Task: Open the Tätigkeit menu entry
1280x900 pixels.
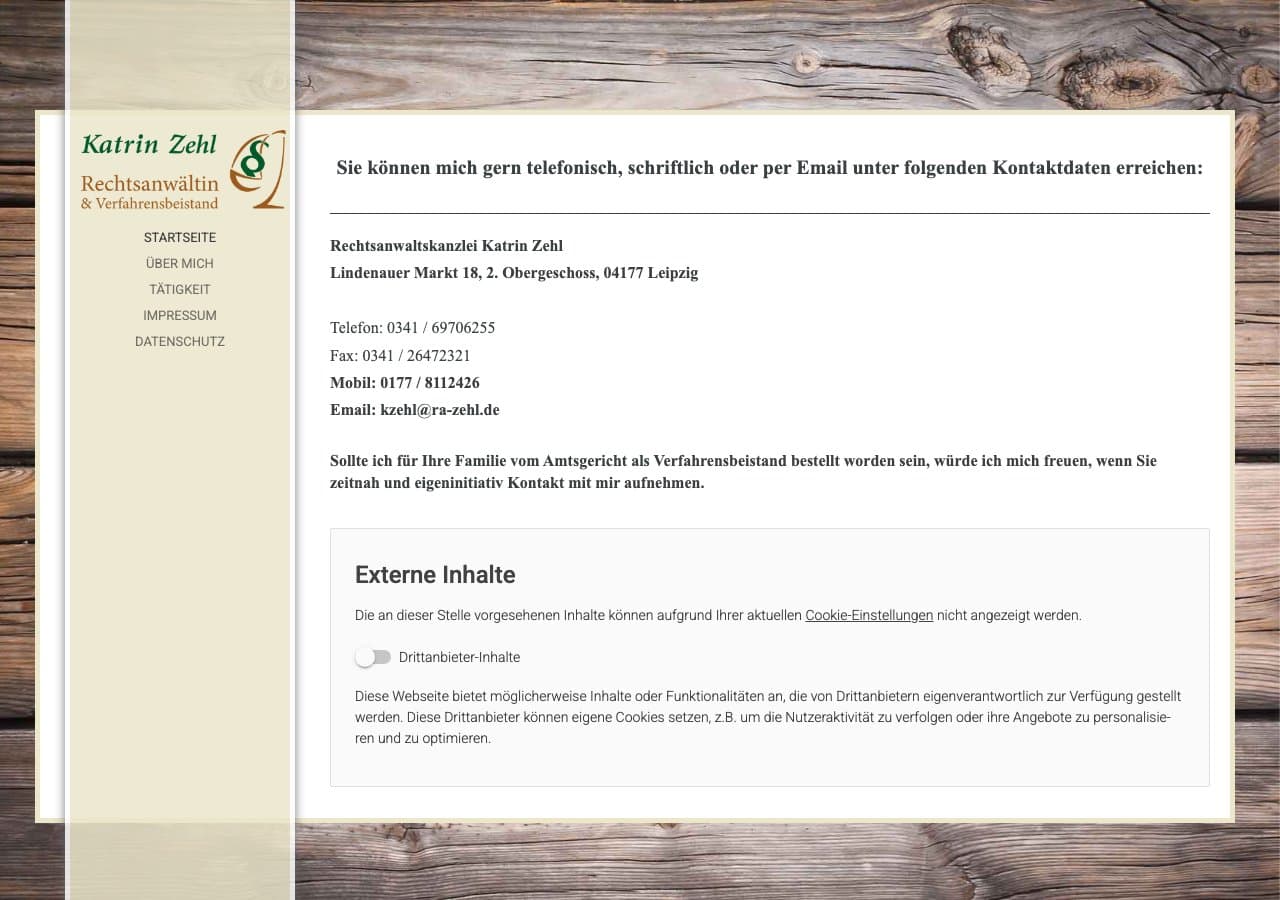Action: pos(180,289)
